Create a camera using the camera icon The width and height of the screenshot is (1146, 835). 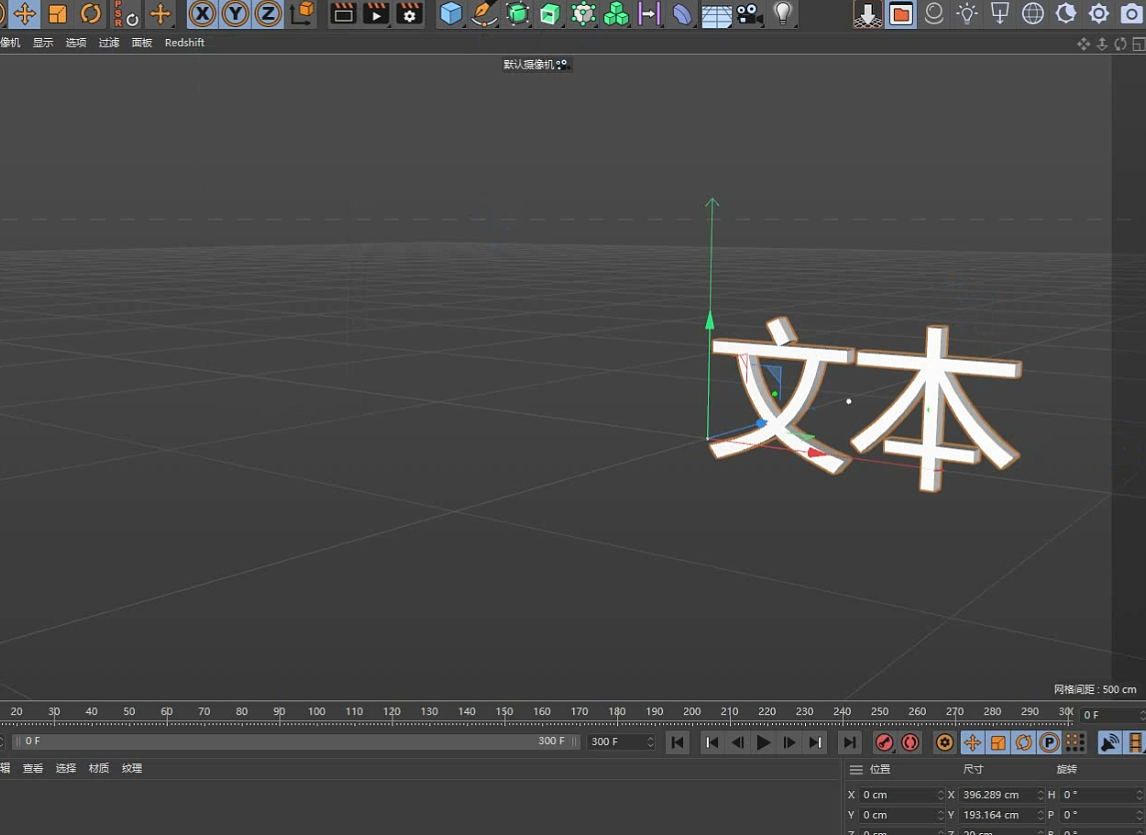coord(749,15)
